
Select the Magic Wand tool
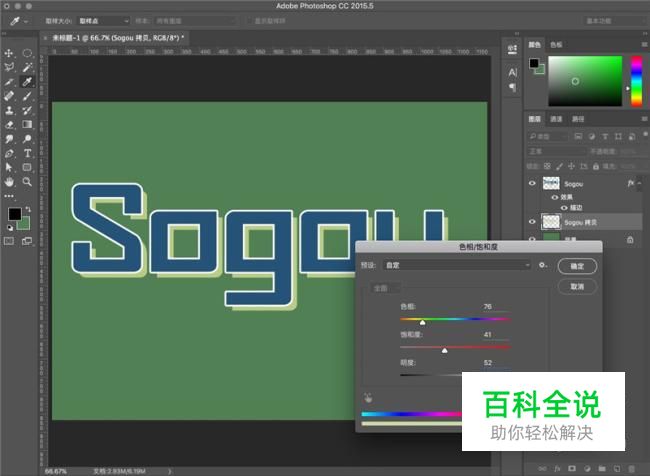[x=27, y=67]
